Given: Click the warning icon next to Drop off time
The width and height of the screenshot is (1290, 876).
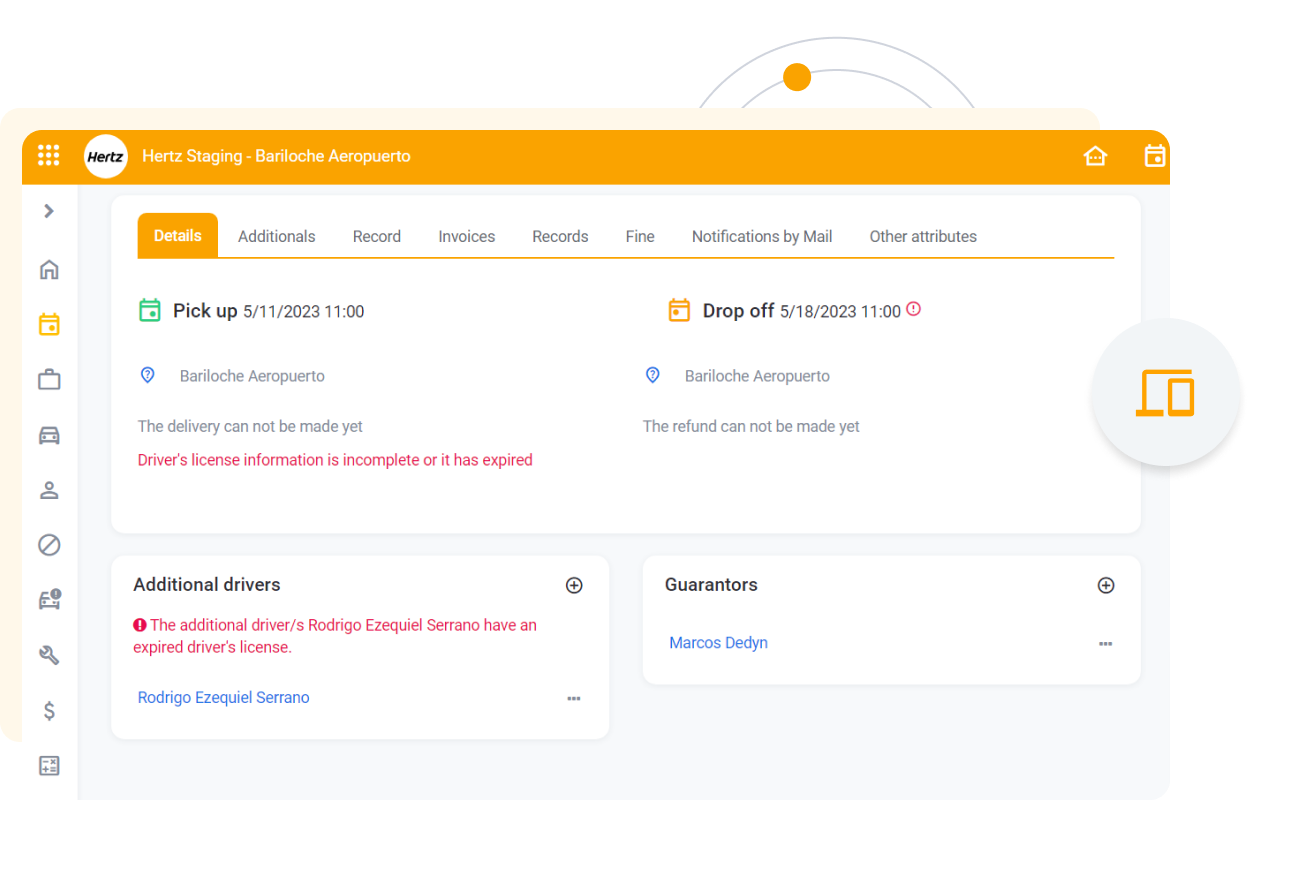Looking at the screenshot, I should tap(913, 310).
